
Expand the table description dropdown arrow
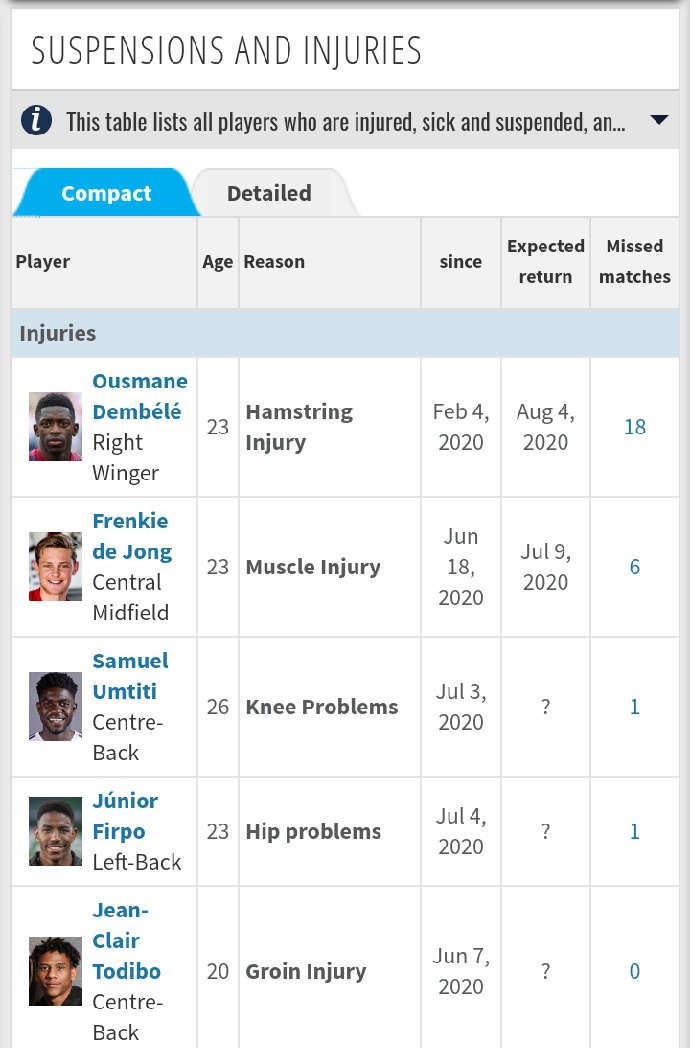658,121
